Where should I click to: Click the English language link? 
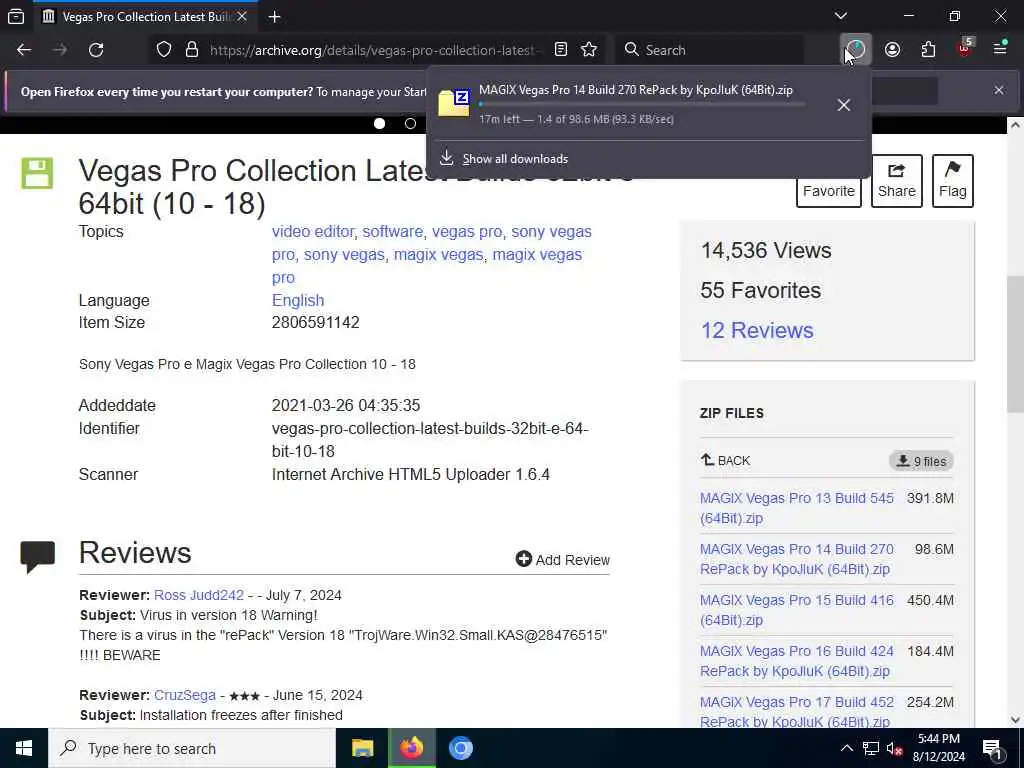coord(298,300)
